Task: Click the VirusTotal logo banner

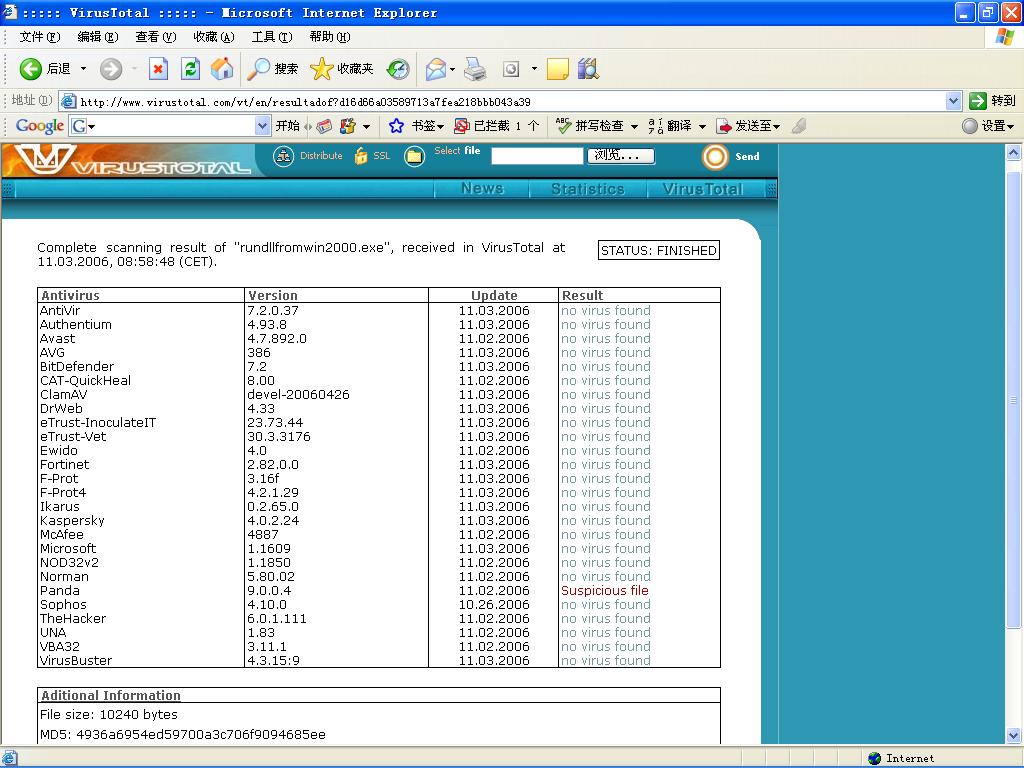Action: coord(133,160)
